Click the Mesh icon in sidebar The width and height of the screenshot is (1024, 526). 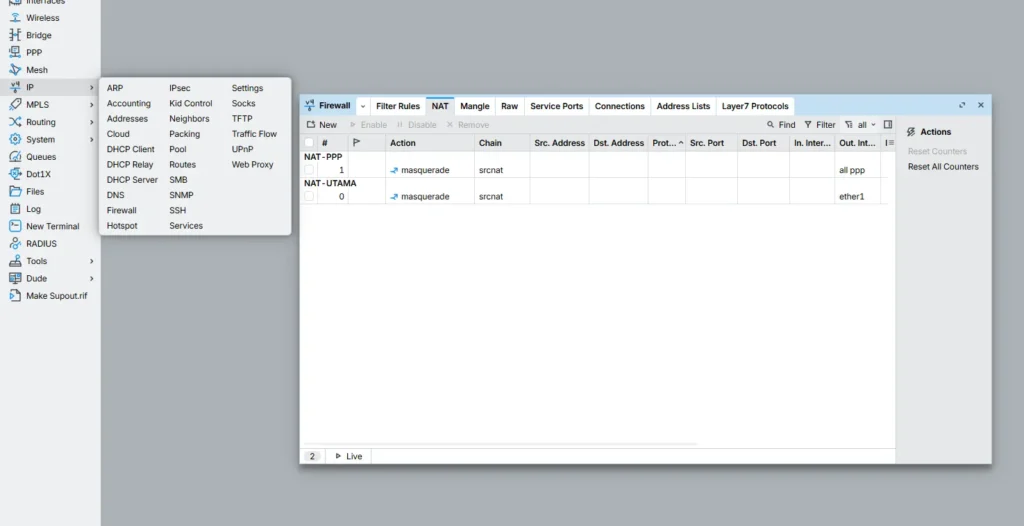[15, 70]
